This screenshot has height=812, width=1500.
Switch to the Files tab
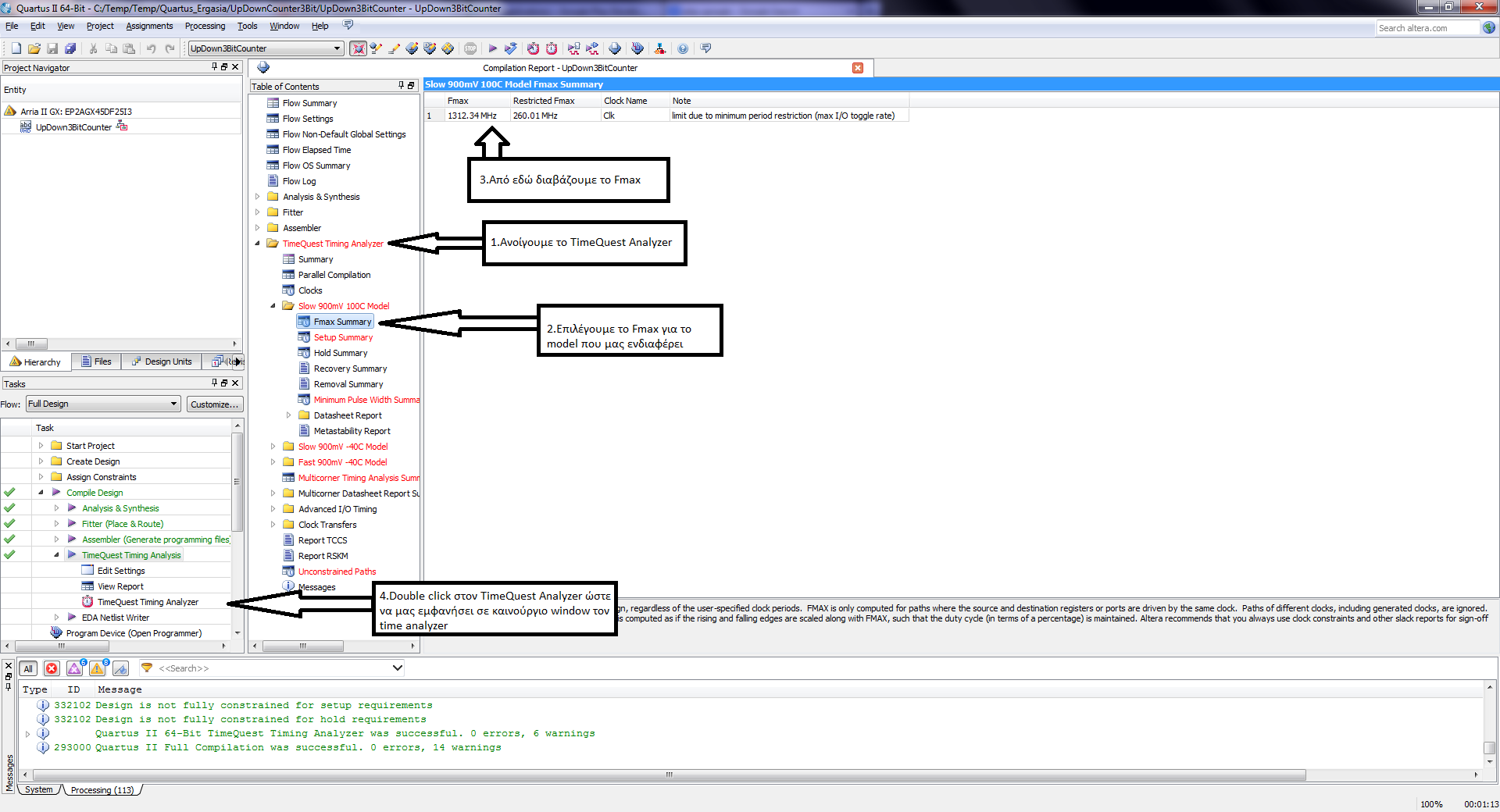tap(96, 361)
